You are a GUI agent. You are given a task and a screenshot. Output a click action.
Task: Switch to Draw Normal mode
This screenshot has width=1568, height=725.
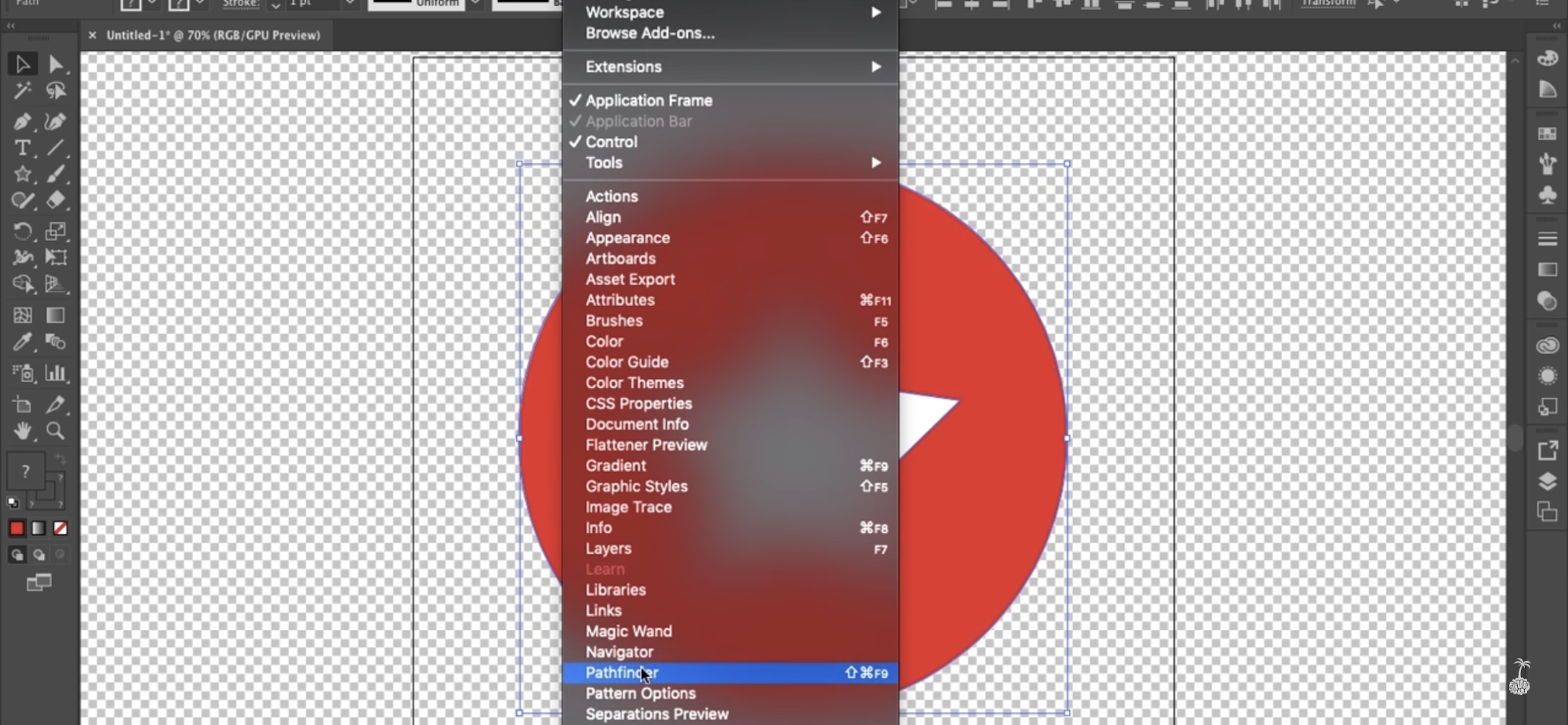[x=16, y=555]
